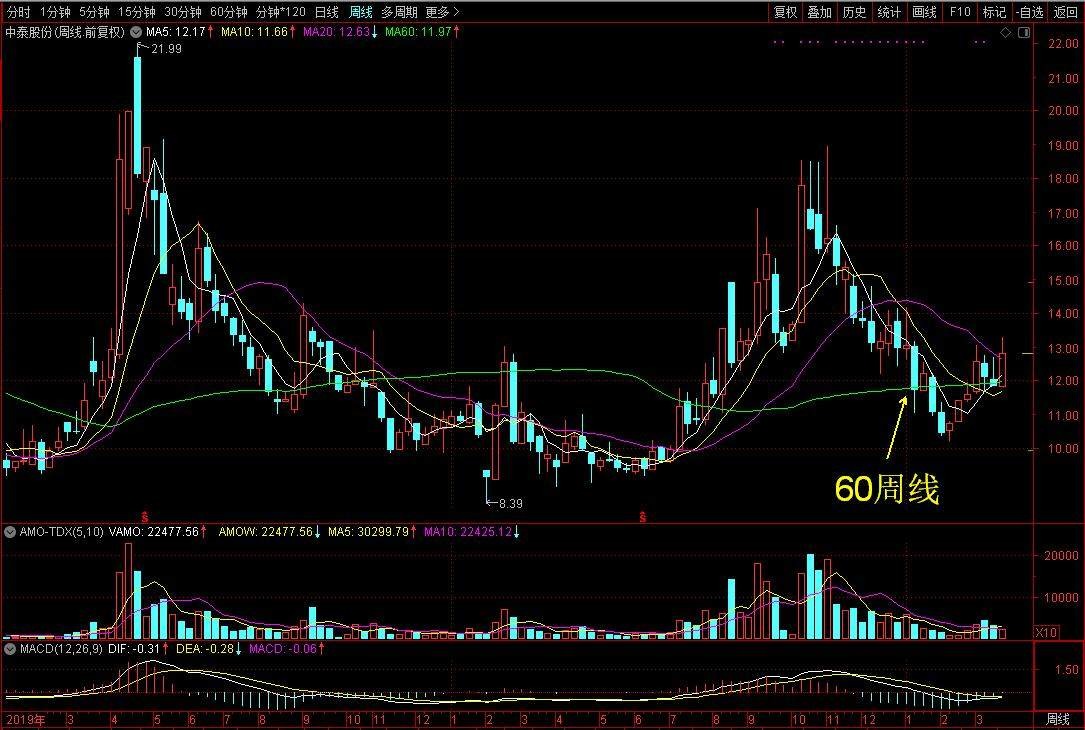This screenshot has height=730, width=1085.
Task: Open the 历史 history button
Action: point(854,12)
